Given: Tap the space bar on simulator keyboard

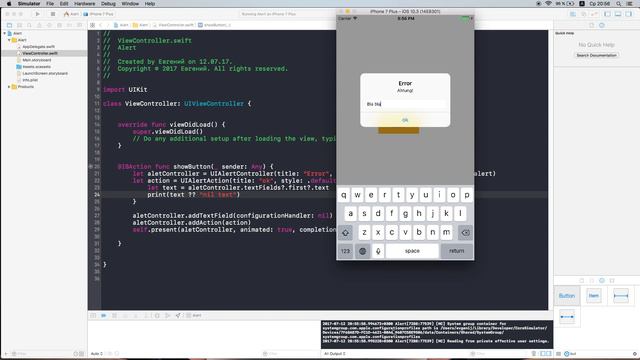Looking at the screenshot, I should (412, 251).
